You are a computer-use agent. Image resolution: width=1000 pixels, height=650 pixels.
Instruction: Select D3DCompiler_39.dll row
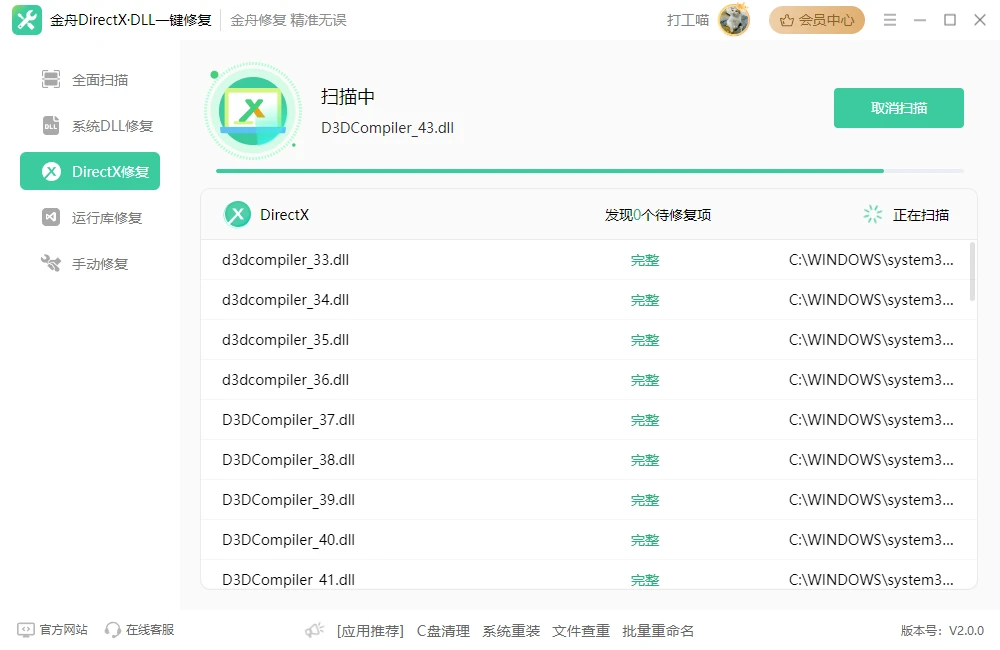tap(589, 499)
